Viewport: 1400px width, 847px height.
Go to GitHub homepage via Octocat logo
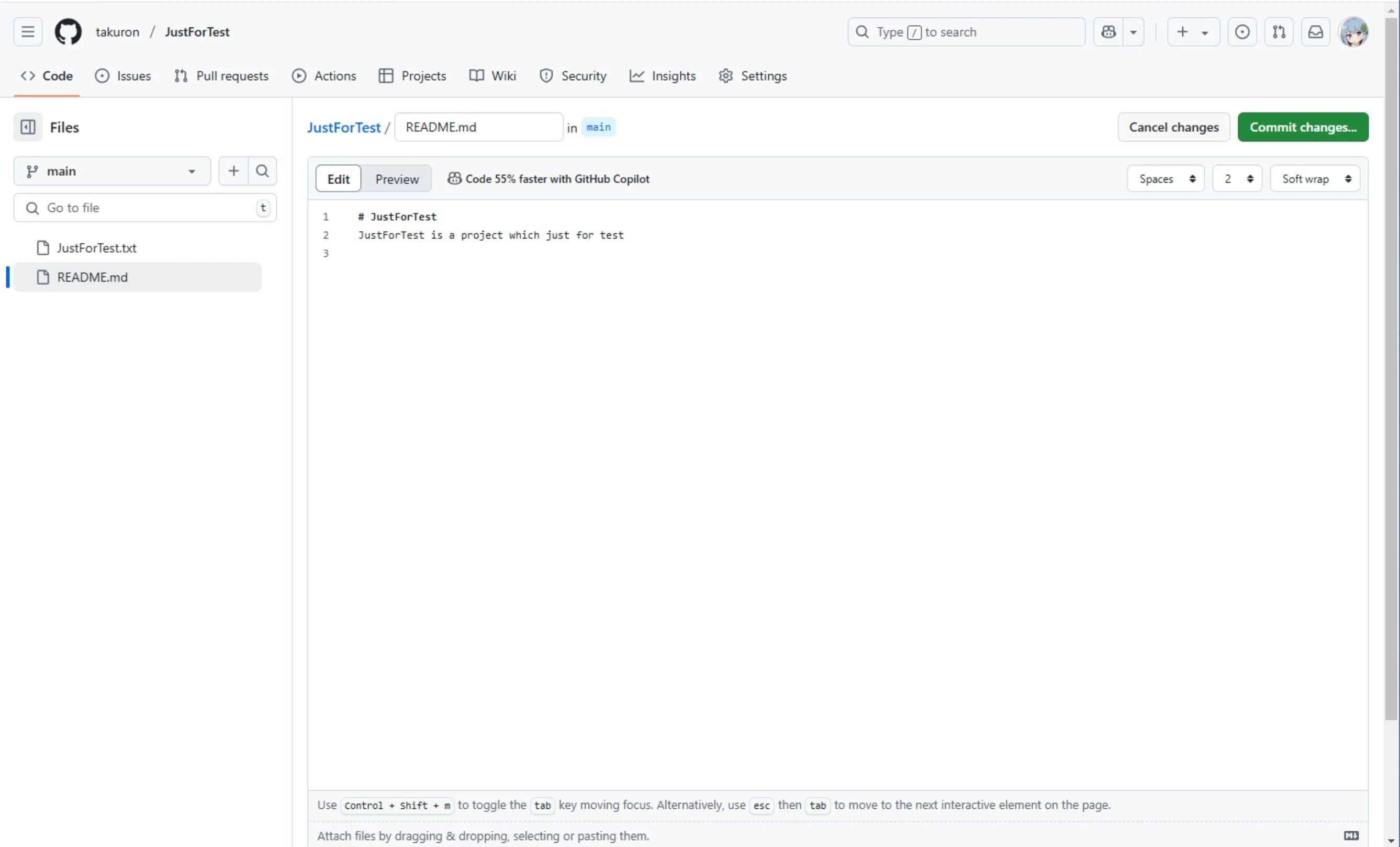point(68,32)
